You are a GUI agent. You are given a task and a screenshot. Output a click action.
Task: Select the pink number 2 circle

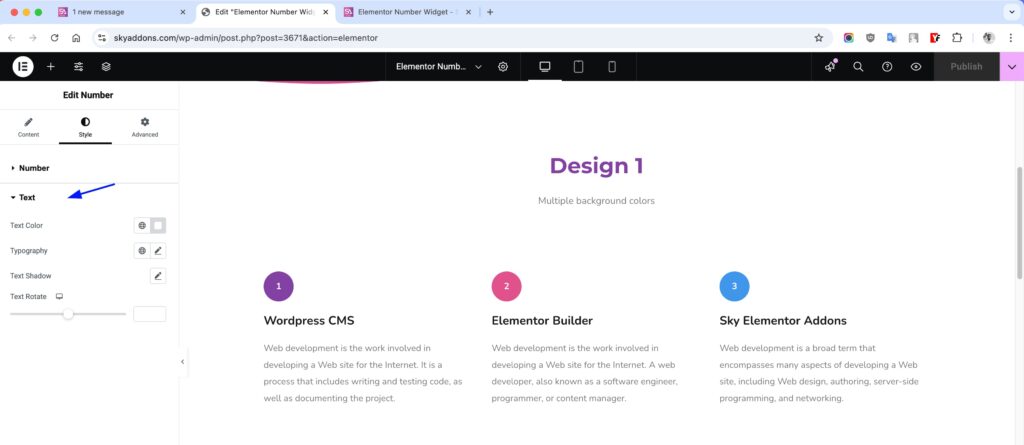507,286
